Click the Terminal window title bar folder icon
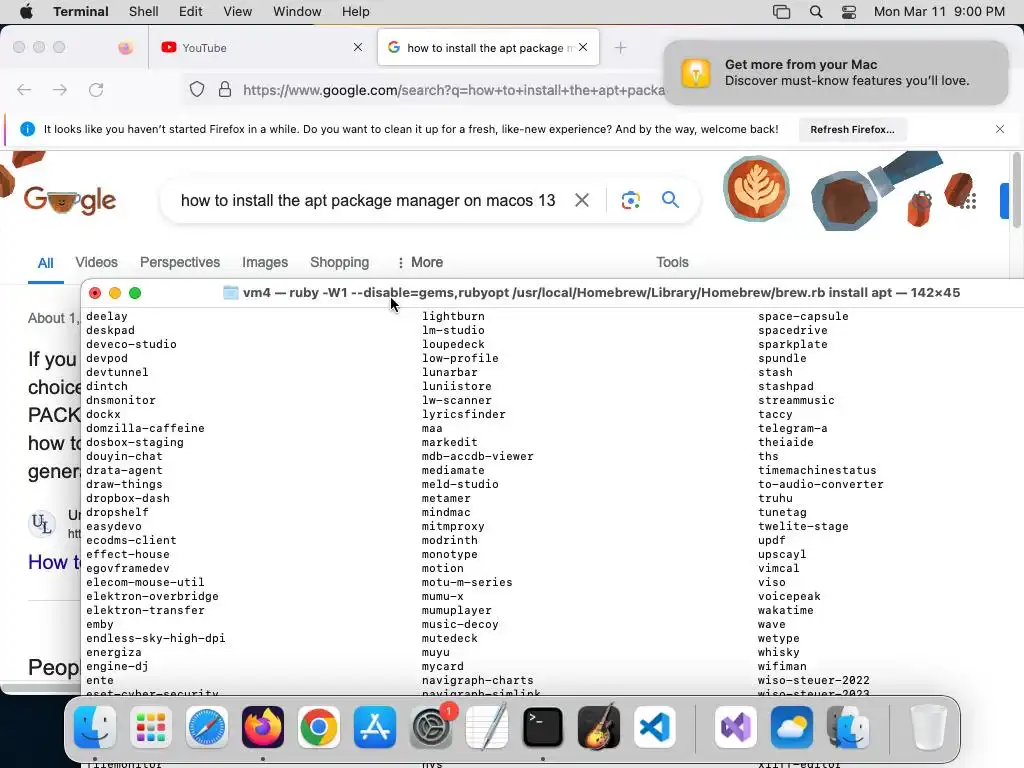 pyautogui.click(x=231, y=293)
